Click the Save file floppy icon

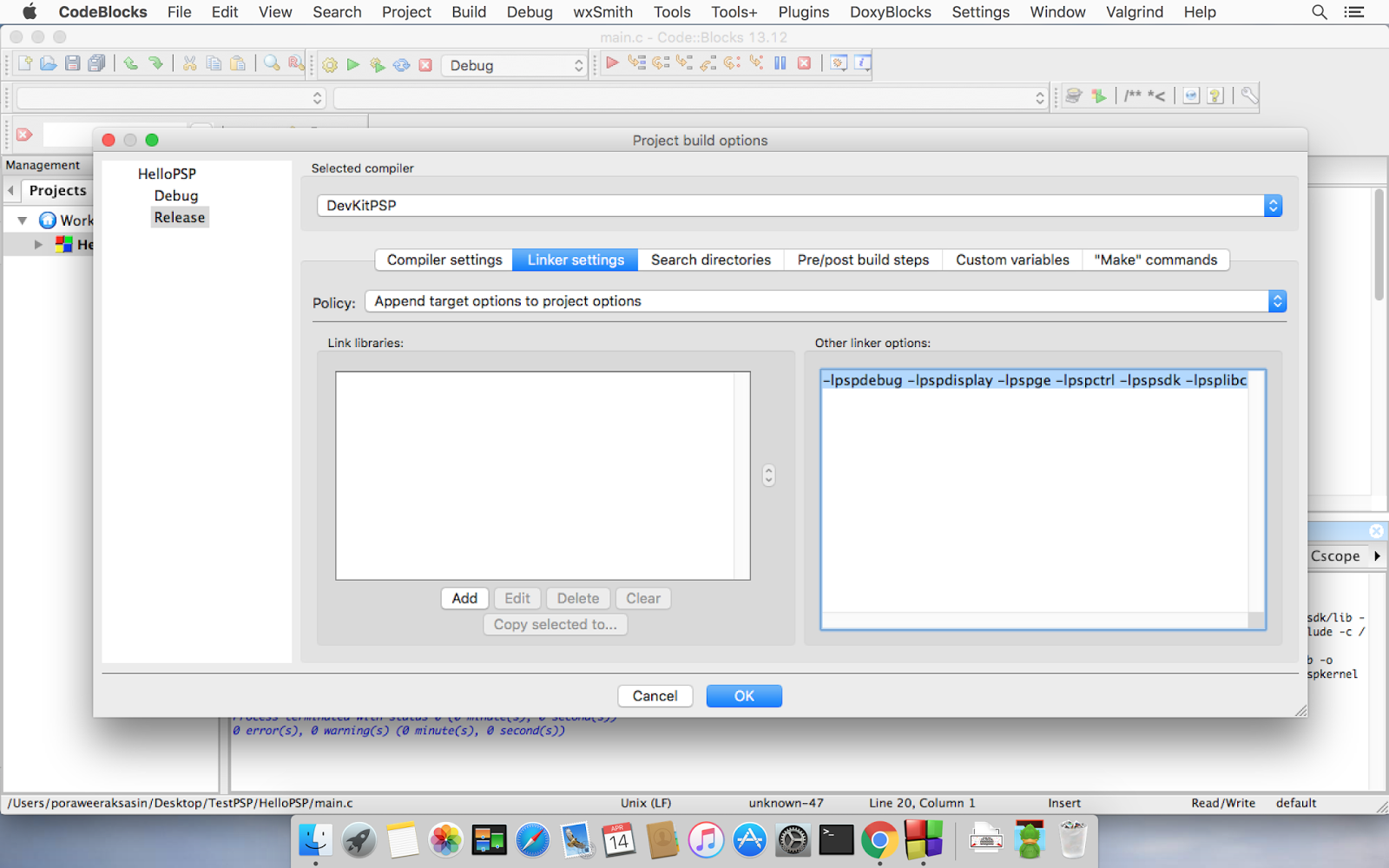73,63
